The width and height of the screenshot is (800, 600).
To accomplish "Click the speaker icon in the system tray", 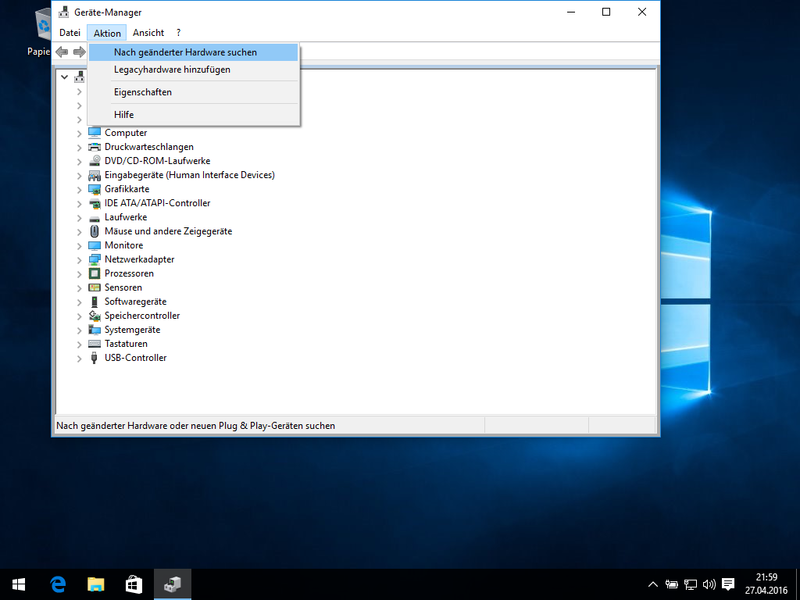I will click(x=710, y=584).
